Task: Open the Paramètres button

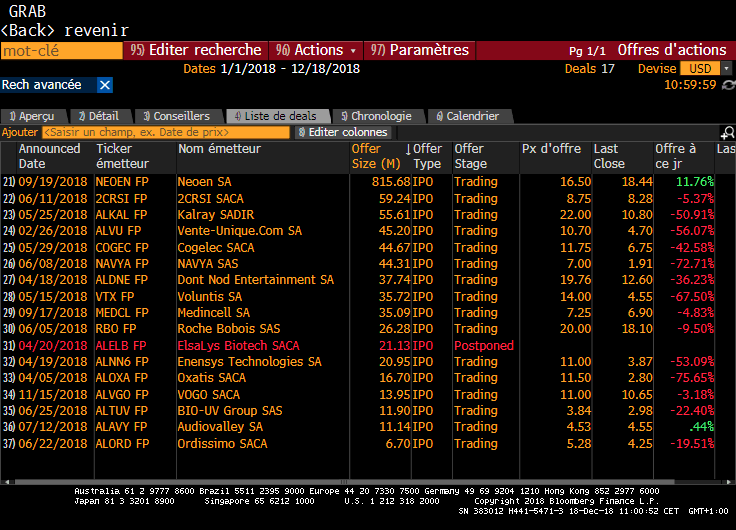Action: pyautogui.click(x=420, y=50)
